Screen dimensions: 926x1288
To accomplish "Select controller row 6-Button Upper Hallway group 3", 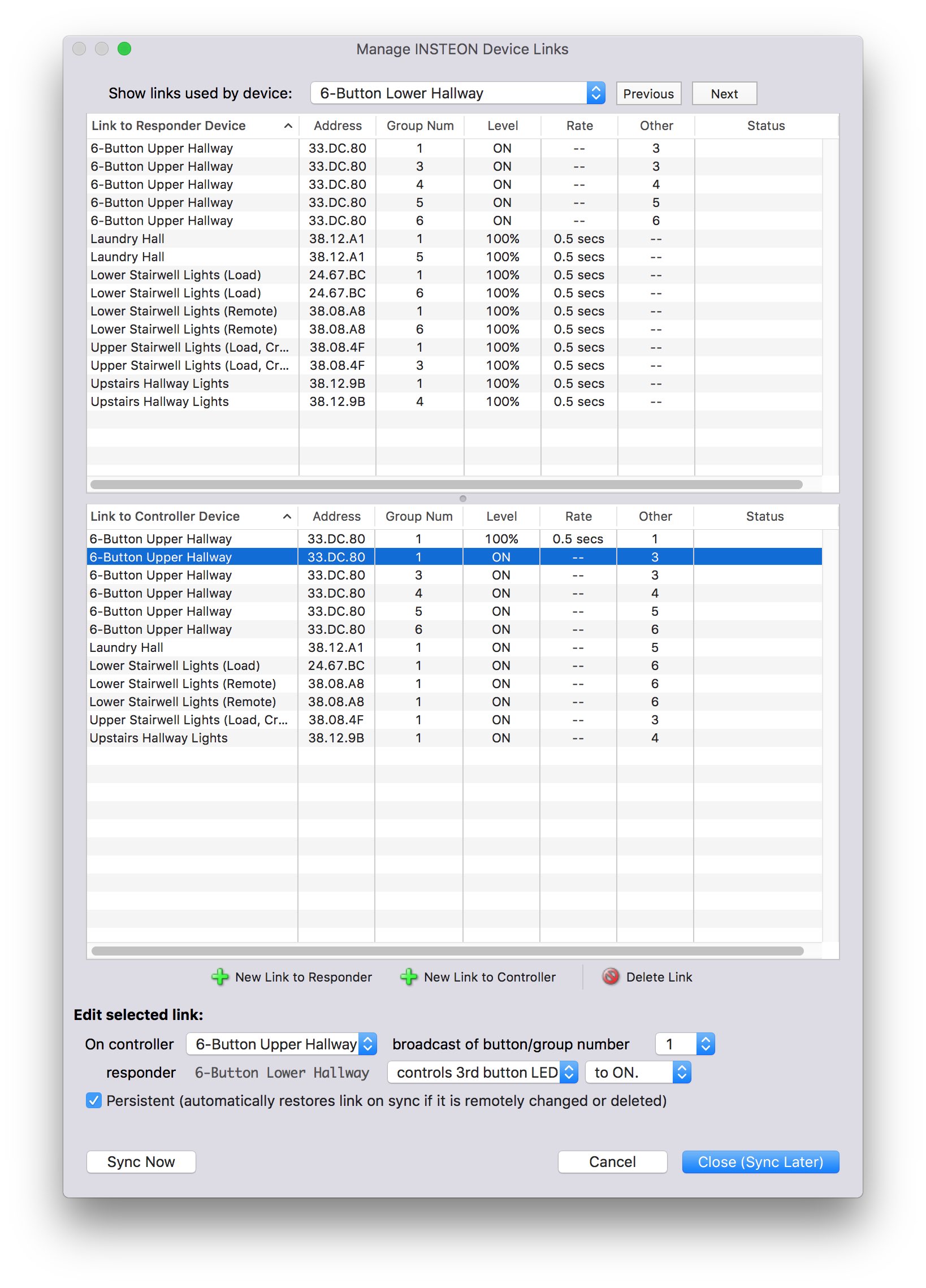I will (454, 575).
